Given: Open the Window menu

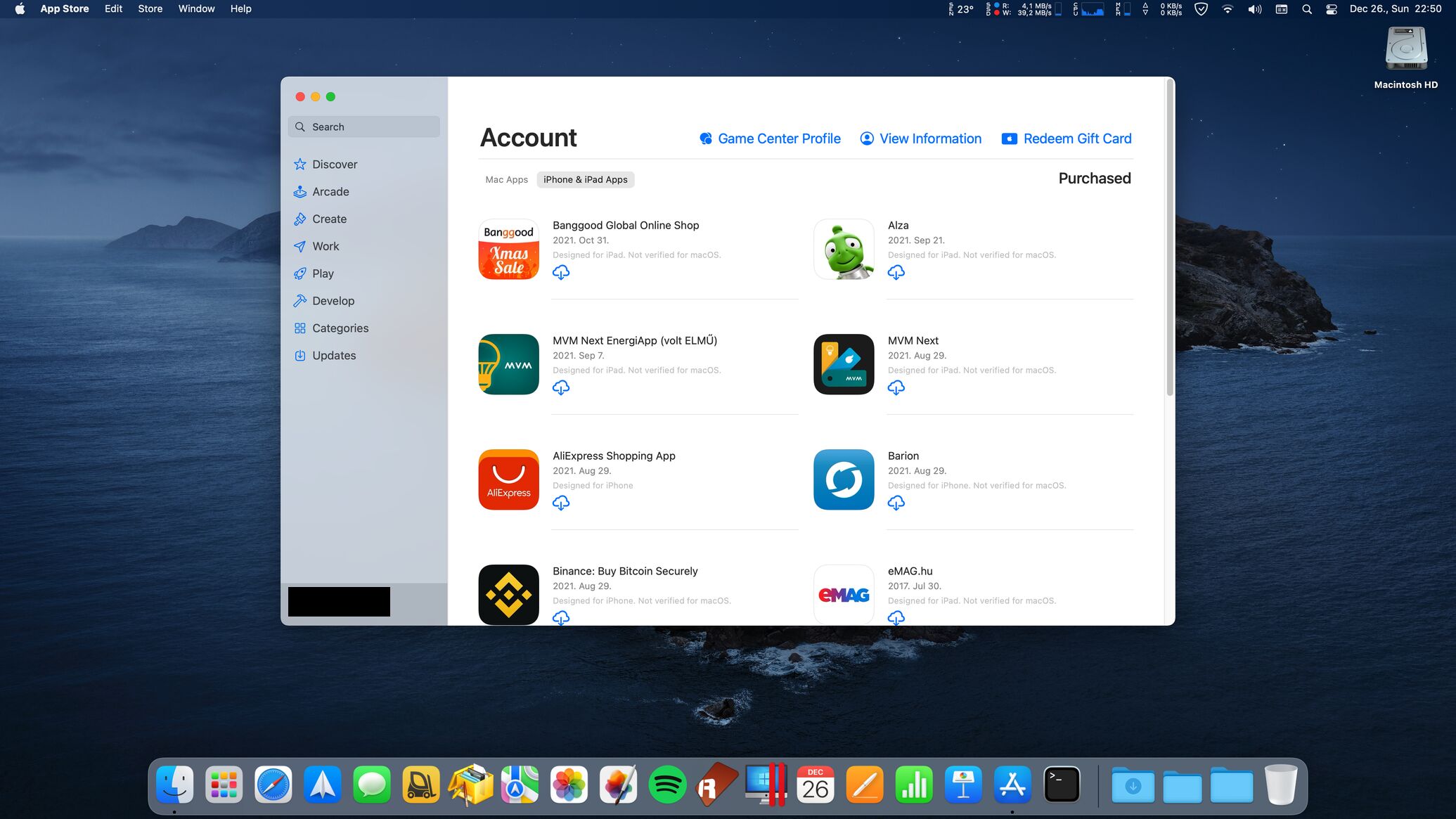Looking at the screenshot, I should click(196, 9).
